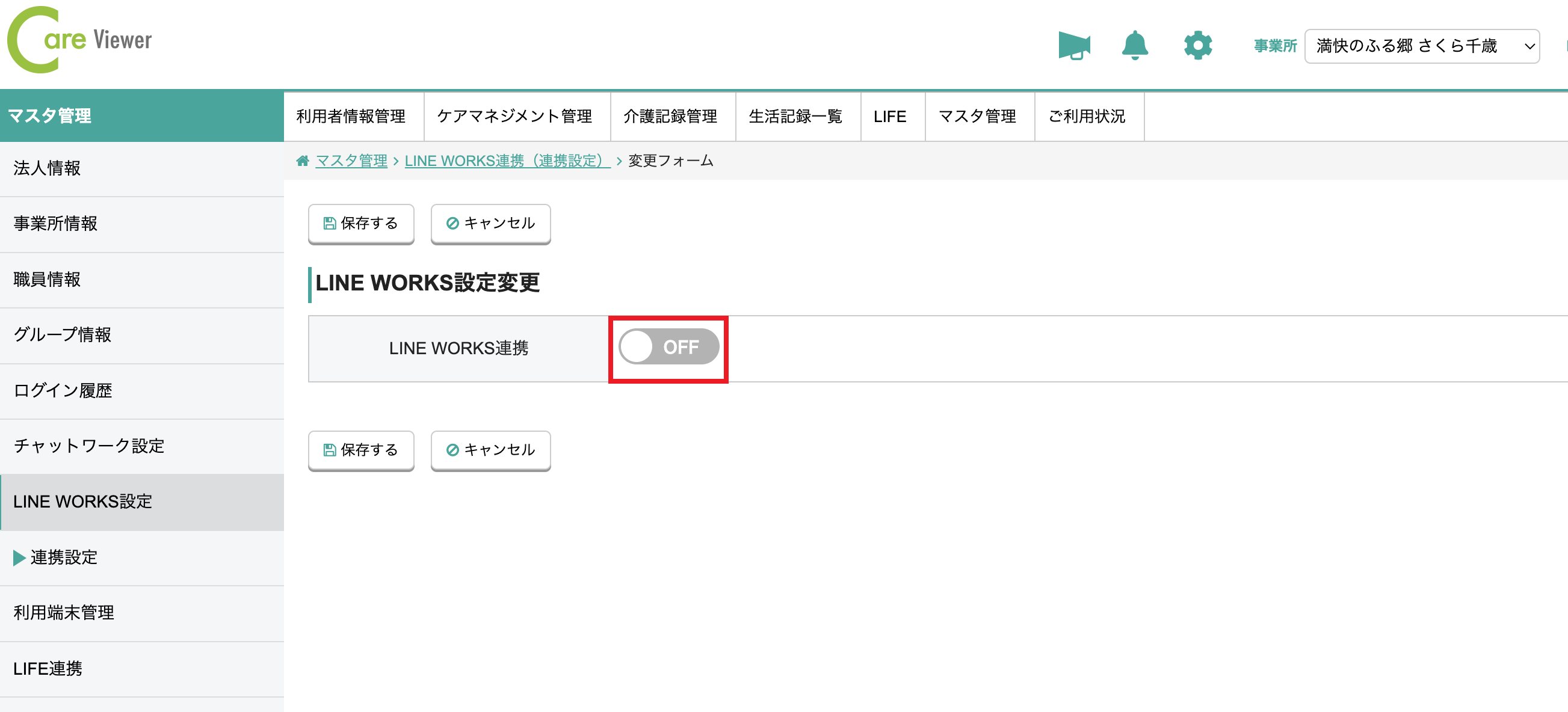The width and height of the screenshot is (1568, 712).
Task: Open チャットワーク設定 from the sidebar
Action: coord(89,446)
